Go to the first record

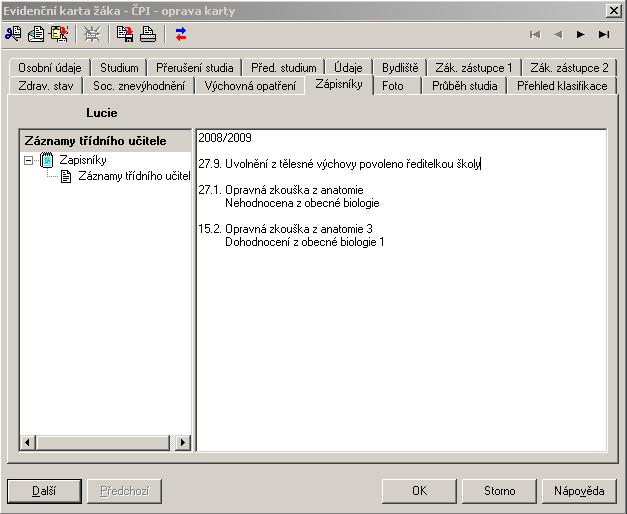pos(535,35)
